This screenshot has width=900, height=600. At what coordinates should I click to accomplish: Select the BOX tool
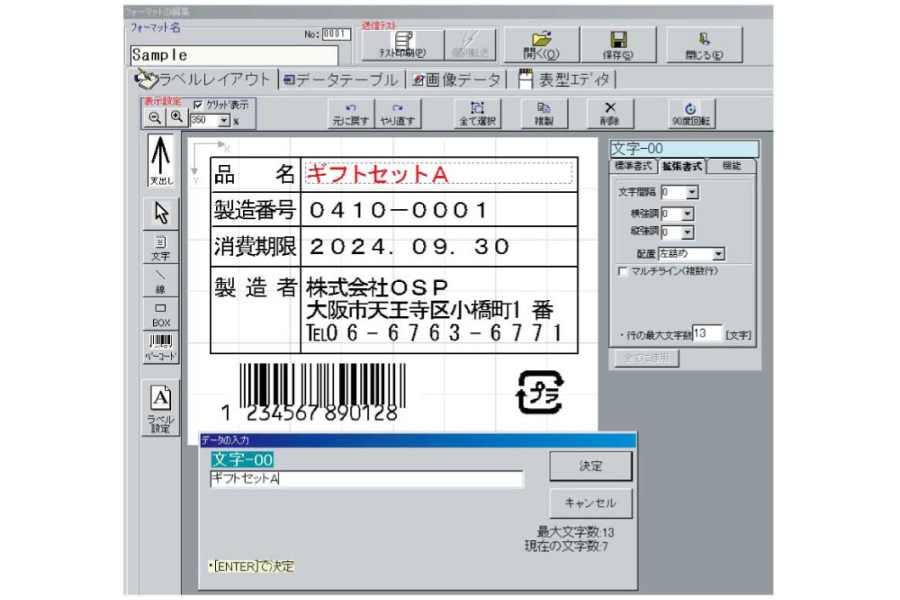[x=161, y=314]
